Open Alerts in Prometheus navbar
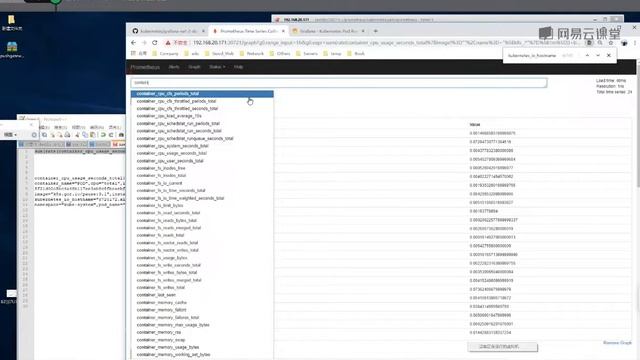 tap(174, 67)
